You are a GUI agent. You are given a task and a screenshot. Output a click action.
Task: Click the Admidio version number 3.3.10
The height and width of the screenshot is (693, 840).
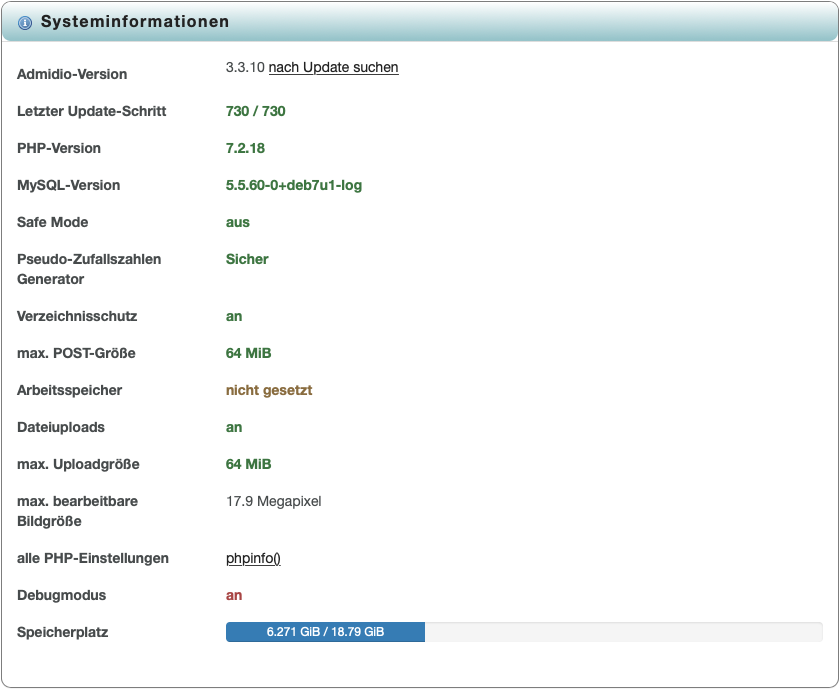coord(245,68)
